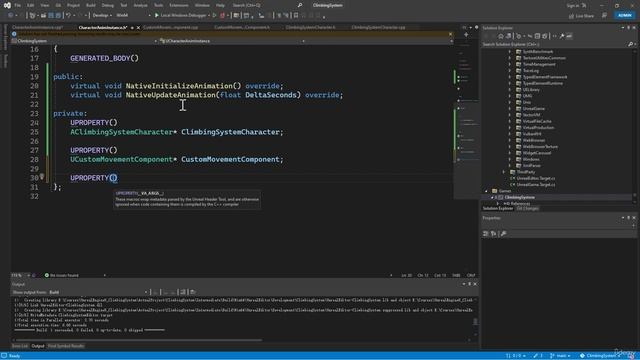Click the Bookmark toolbar icon

tap(296, 16)
